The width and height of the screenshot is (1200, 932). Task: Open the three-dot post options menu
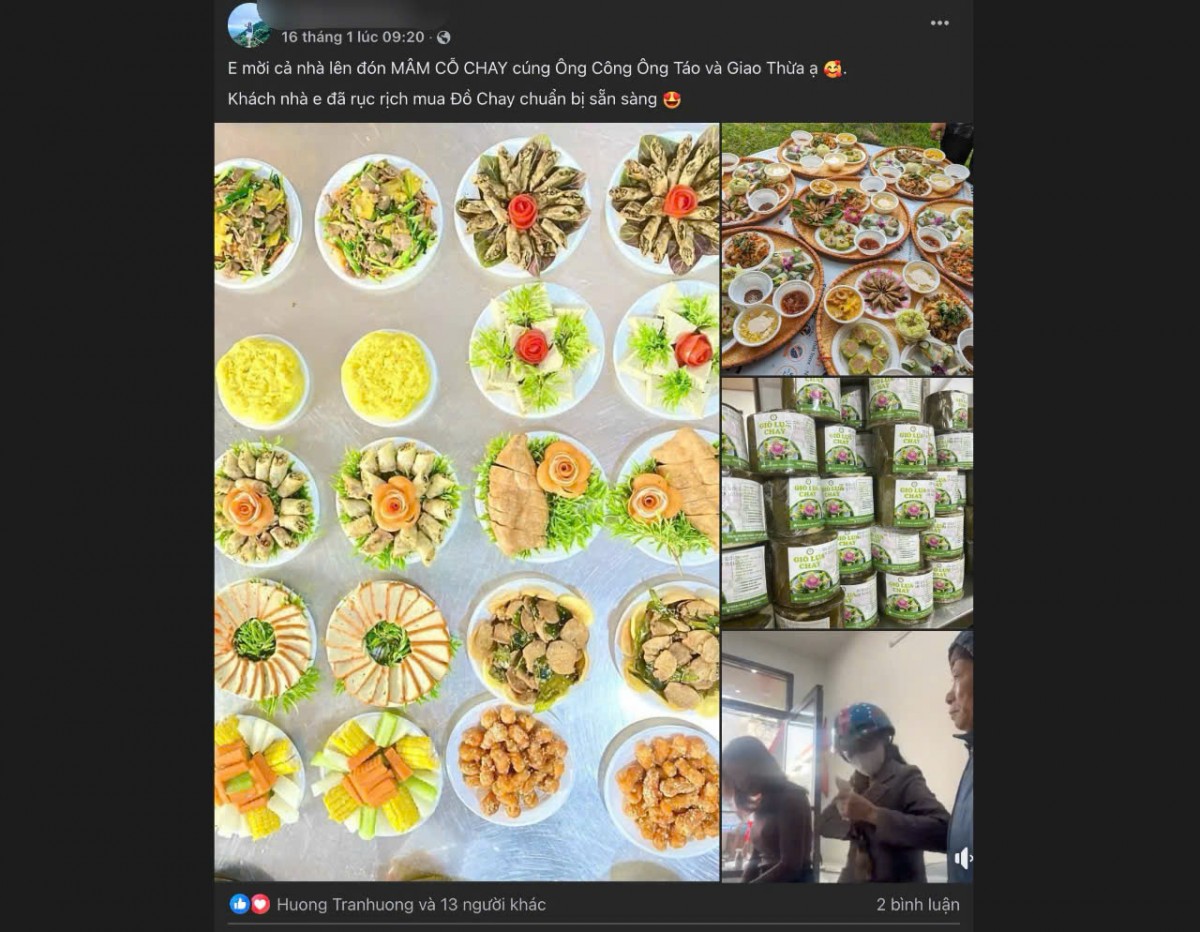coord(939,23)
